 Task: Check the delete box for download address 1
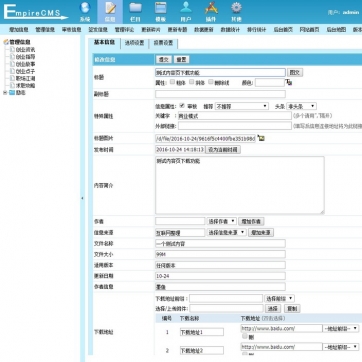point(245,336)
